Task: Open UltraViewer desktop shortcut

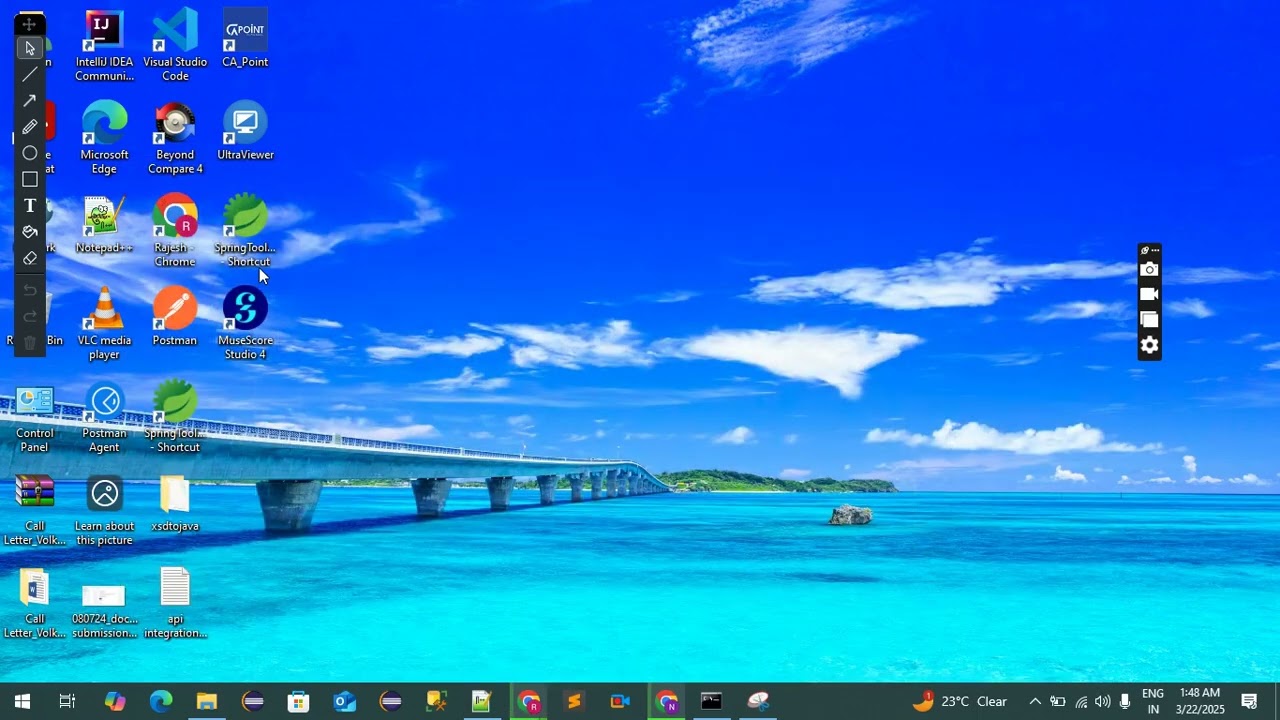Action: click(x=245, y=132)
